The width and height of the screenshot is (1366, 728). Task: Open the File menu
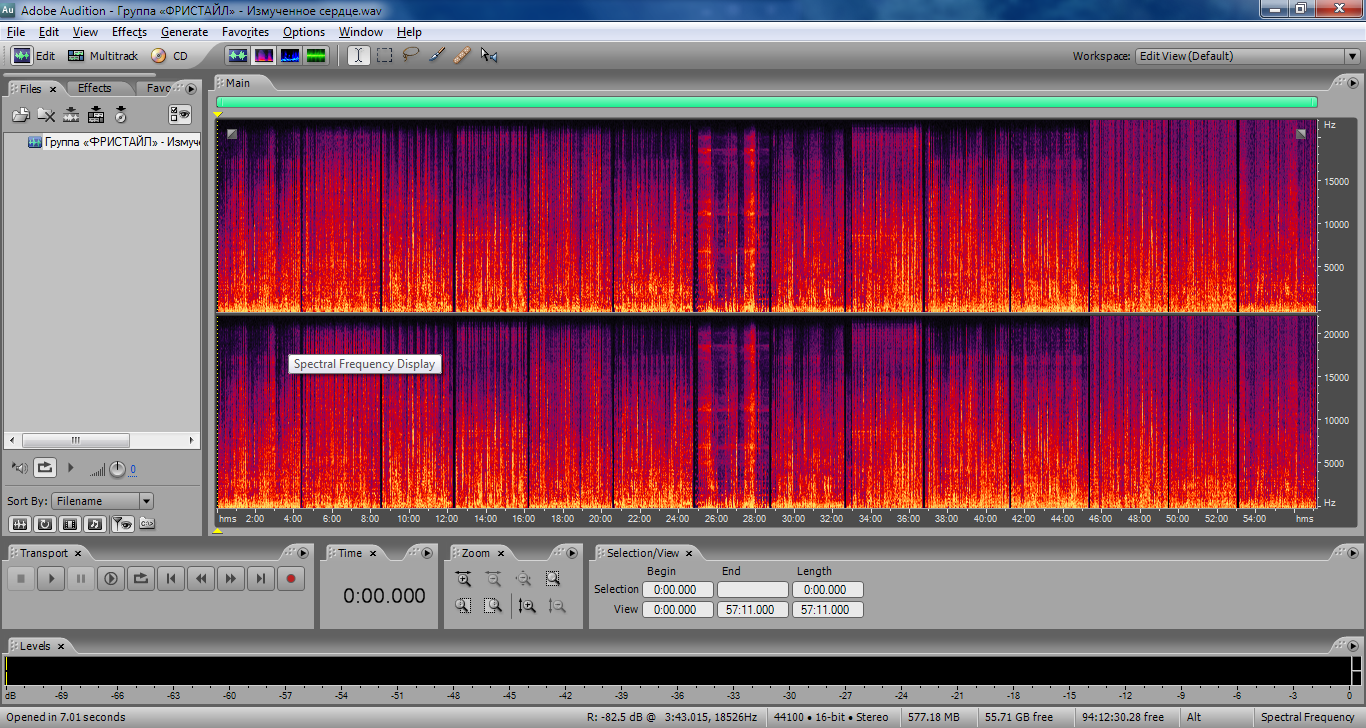click(x=16, y=32)
